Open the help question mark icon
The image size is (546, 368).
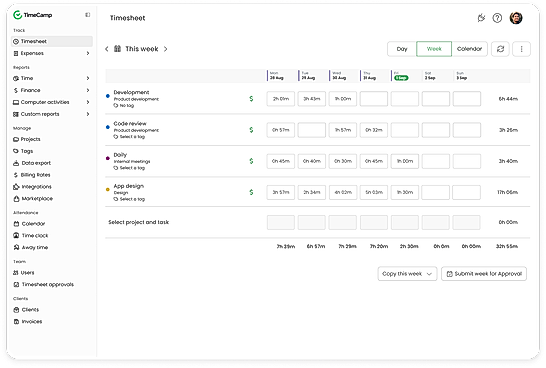(497, 18)
